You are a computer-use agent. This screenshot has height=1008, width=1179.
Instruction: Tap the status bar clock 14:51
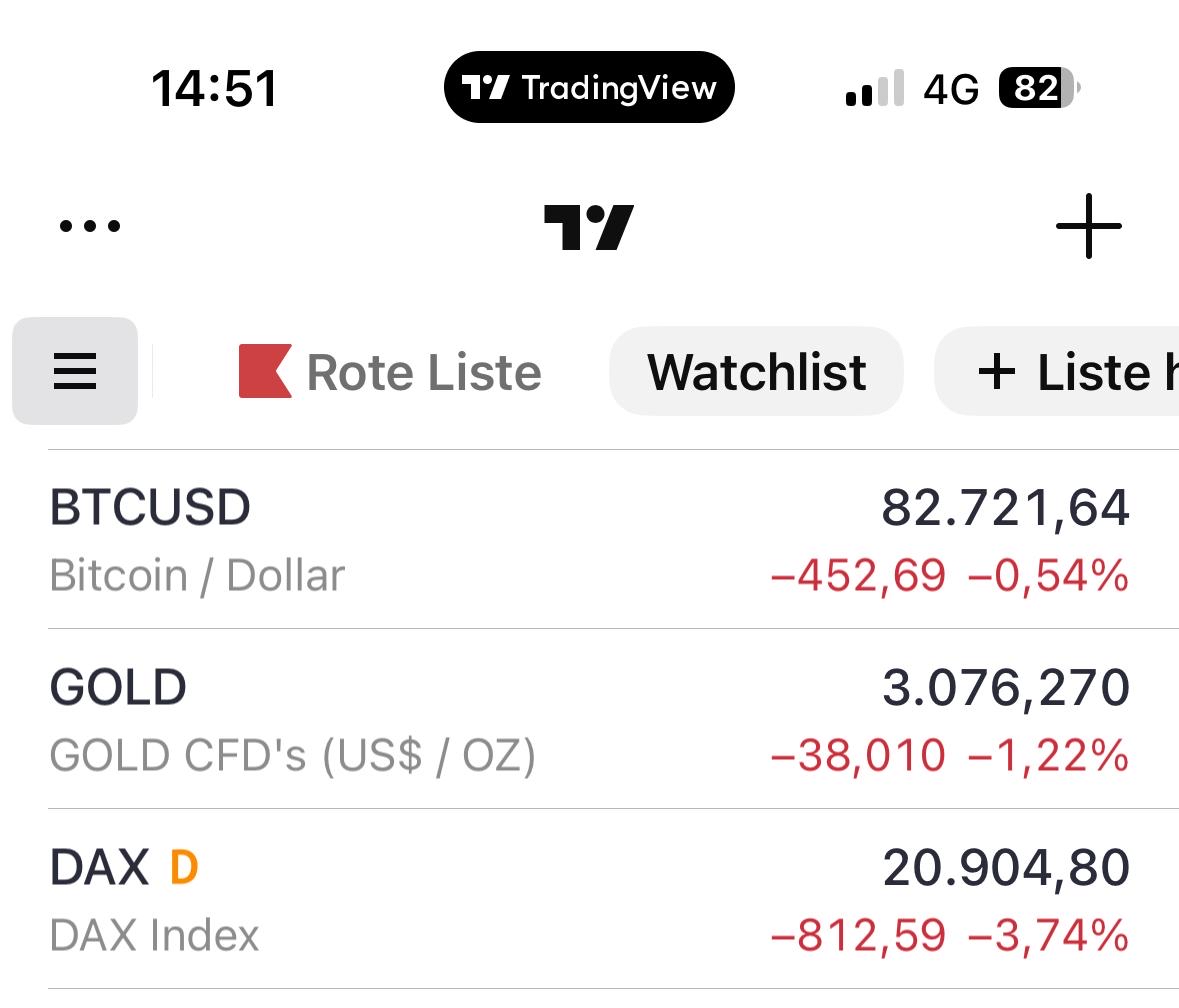(x=214, y=88)
